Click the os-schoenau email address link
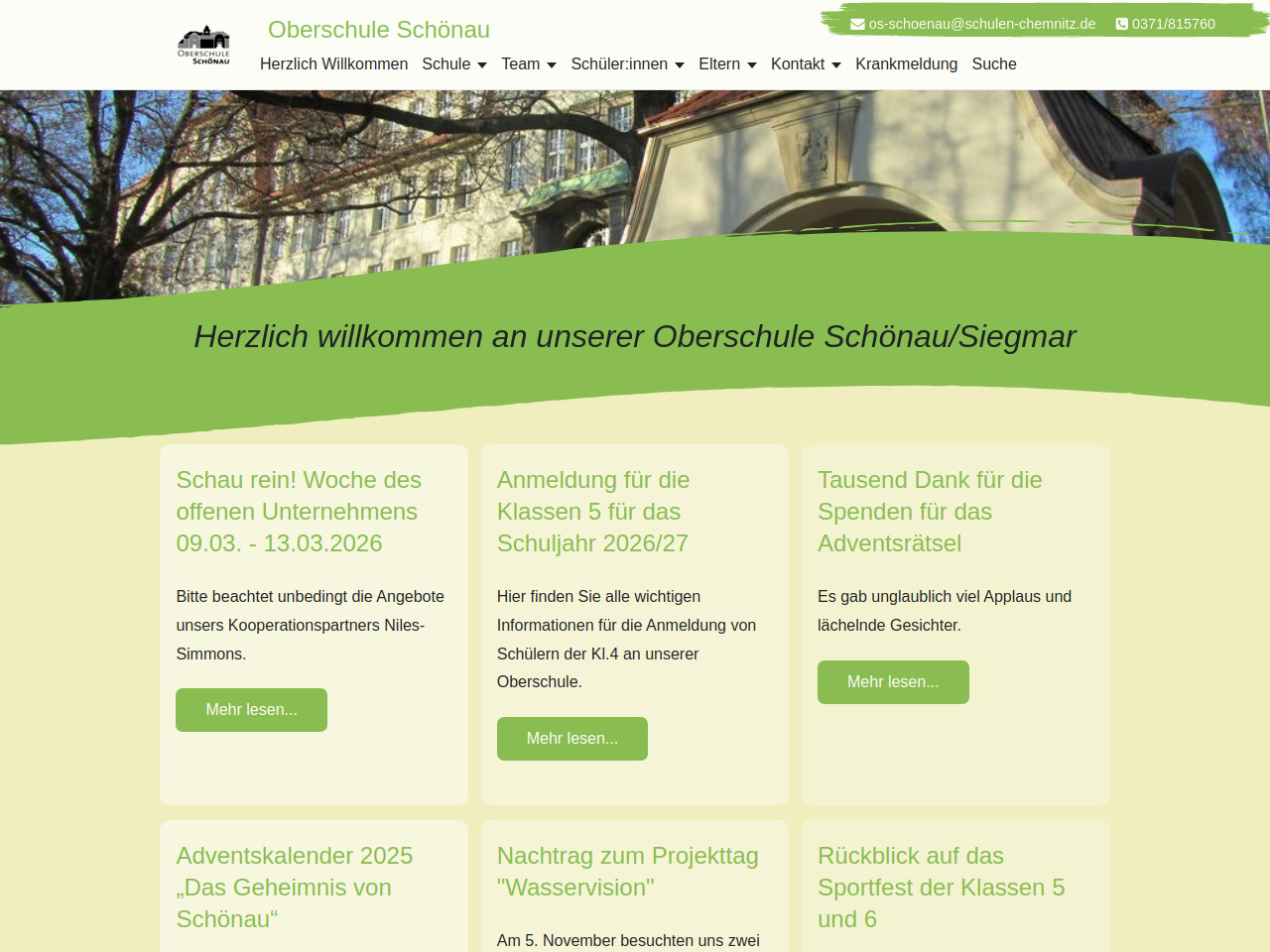 coord(982,24)
